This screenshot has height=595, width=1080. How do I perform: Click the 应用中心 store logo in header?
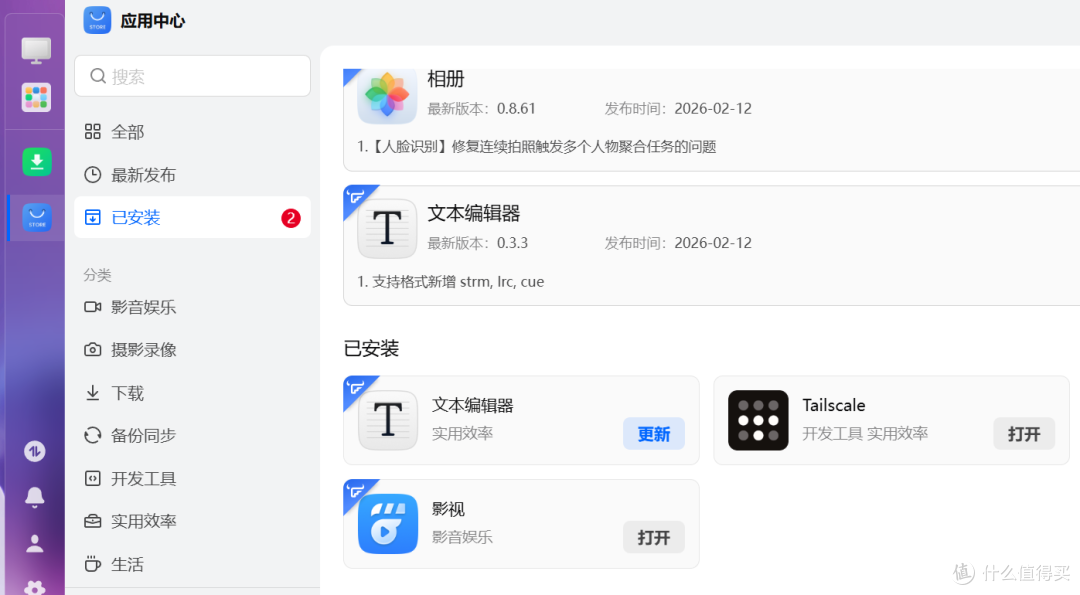coord(97,21)
